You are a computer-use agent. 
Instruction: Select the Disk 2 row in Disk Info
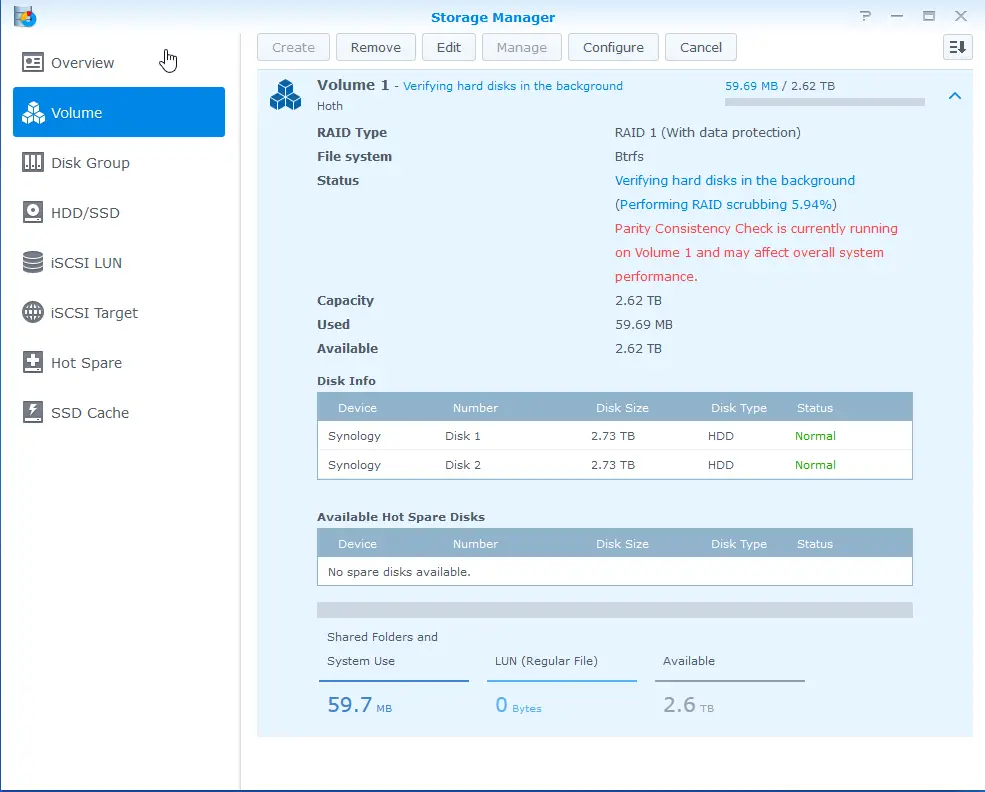pyautogui.click(x=614, y=465)
